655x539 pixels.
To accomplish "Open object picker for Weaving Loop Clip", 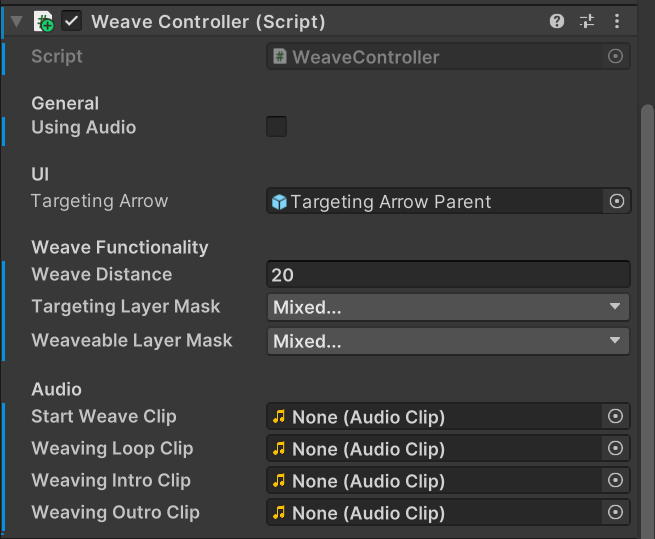I will click(616, 448).
